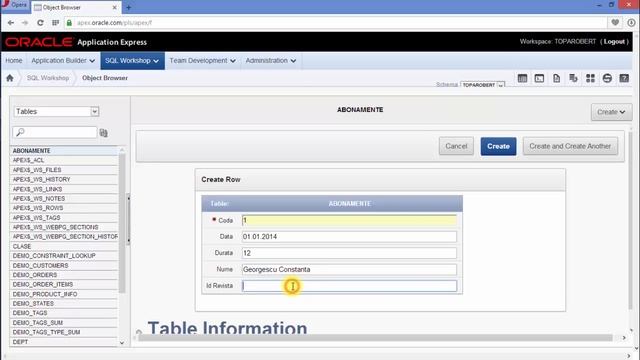Click the home icon in breadcrumb
The height and width of the screenshot is (360, 640).
pyautogui.click(x=10, y=78)
